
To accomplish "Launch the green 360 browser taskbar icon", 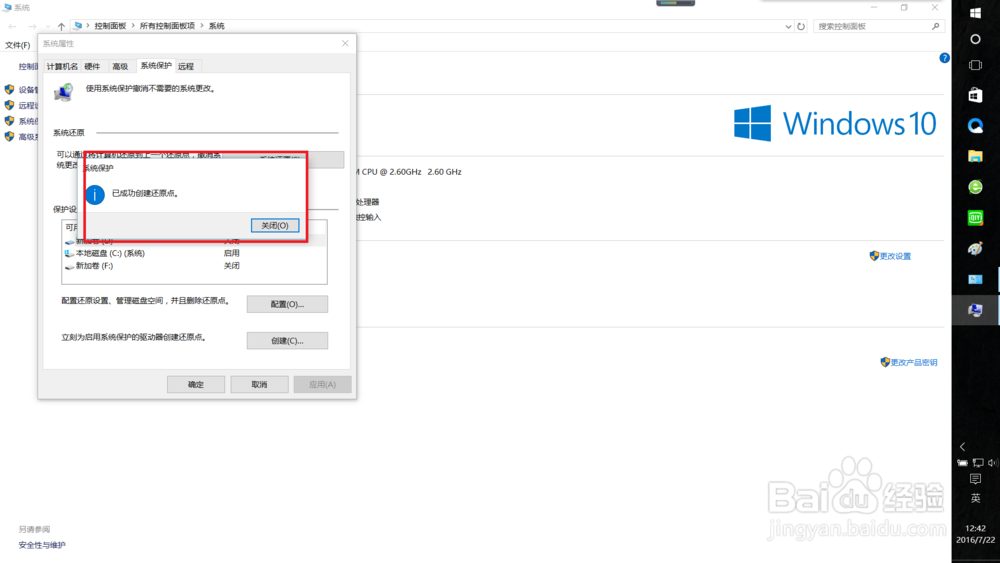I will tap(975, 187).
